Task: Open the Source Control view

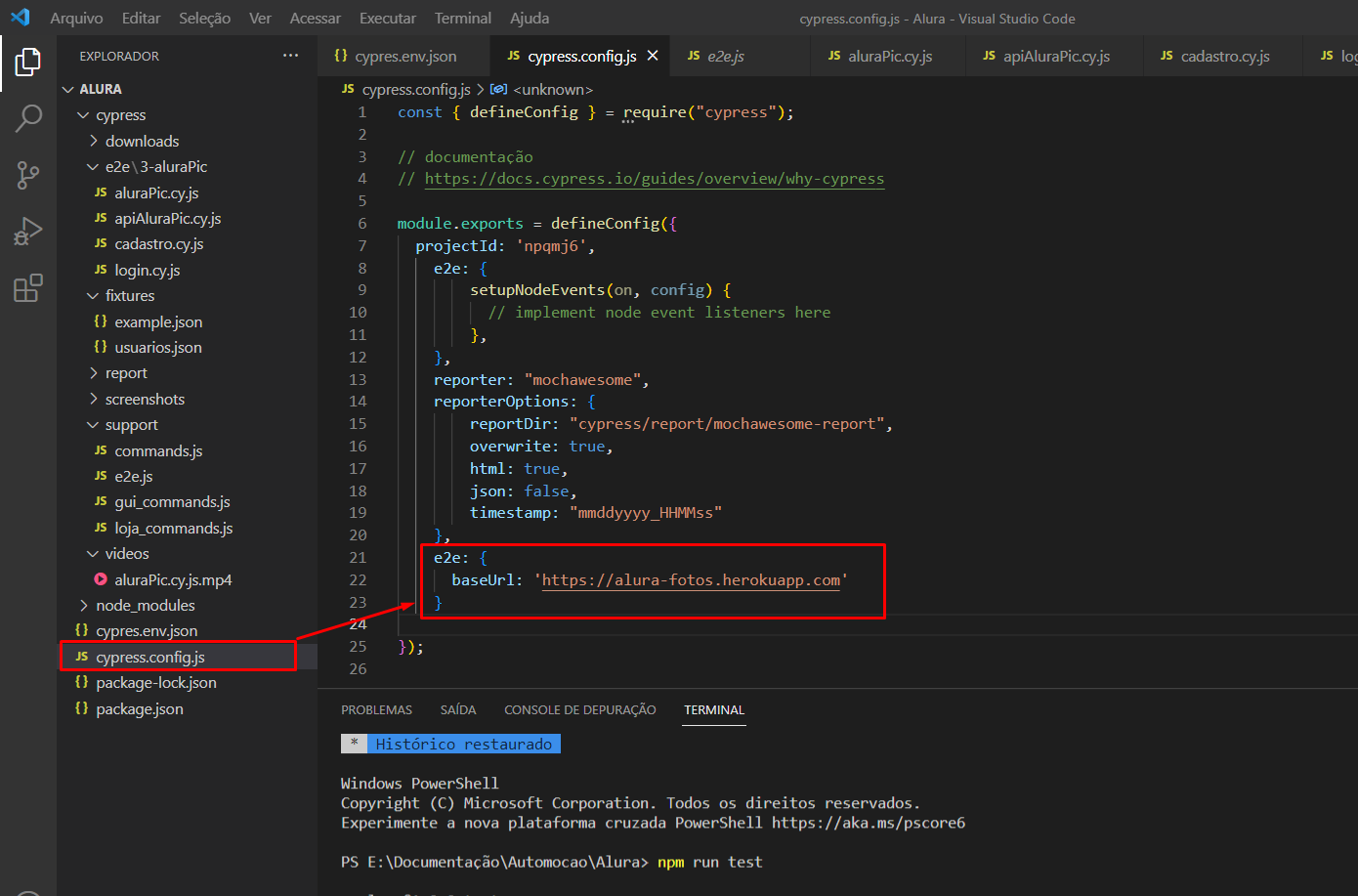Action: 28,175
